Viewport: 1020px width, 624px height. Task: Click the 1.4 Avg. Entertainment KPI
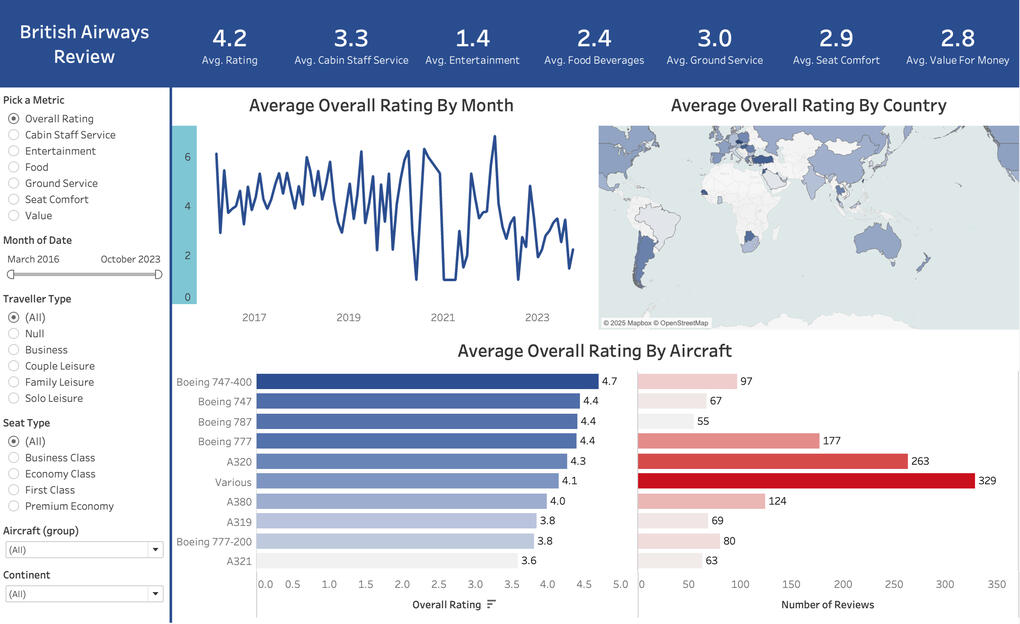(x=472, y=46)
